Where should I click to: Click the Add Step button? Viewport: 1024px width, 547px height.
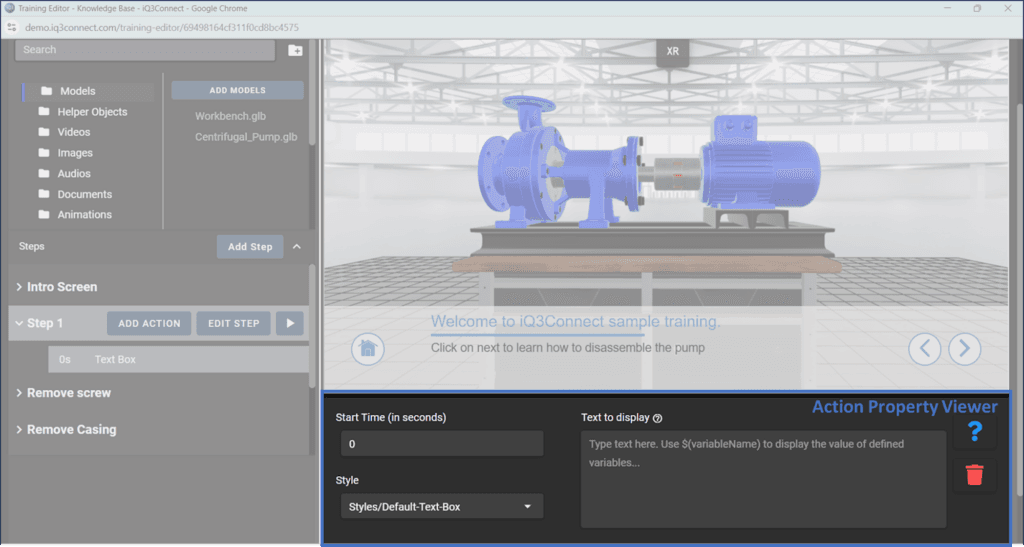249,246
